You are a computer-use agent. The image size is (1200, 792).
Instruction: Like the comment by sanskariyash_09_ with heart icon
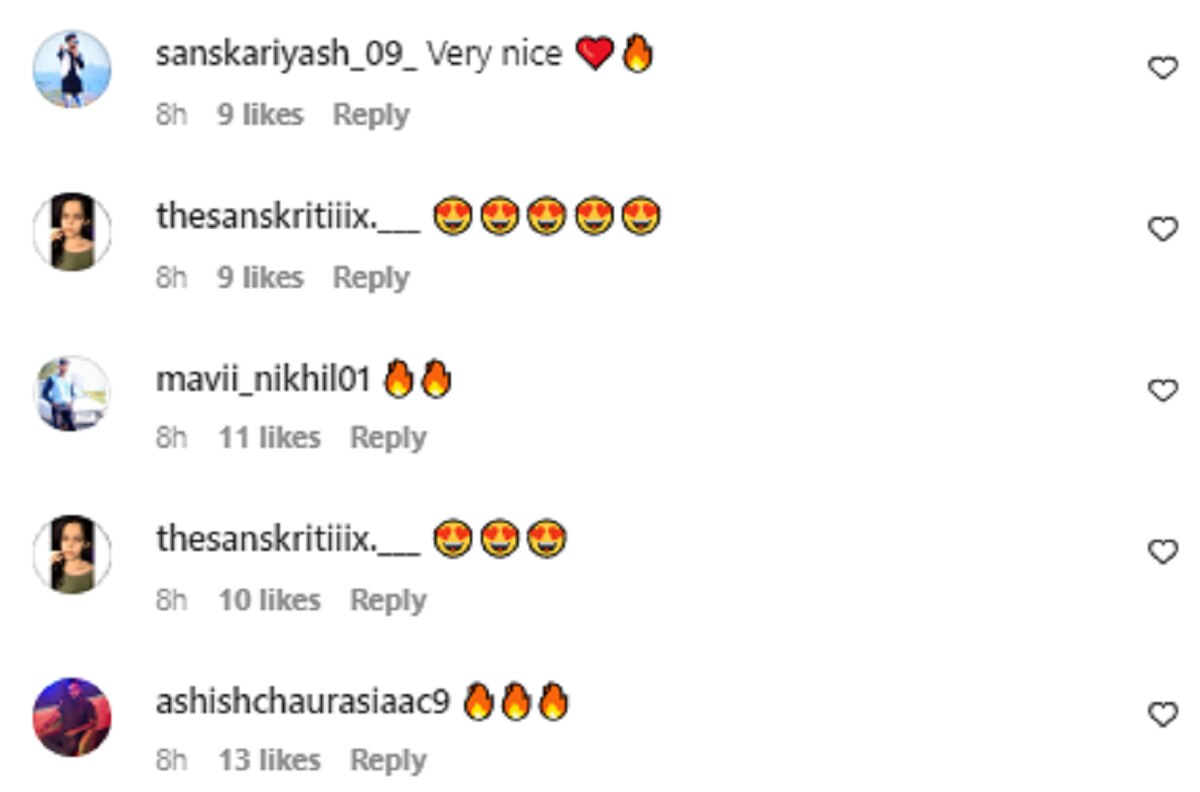[1161, 68]
